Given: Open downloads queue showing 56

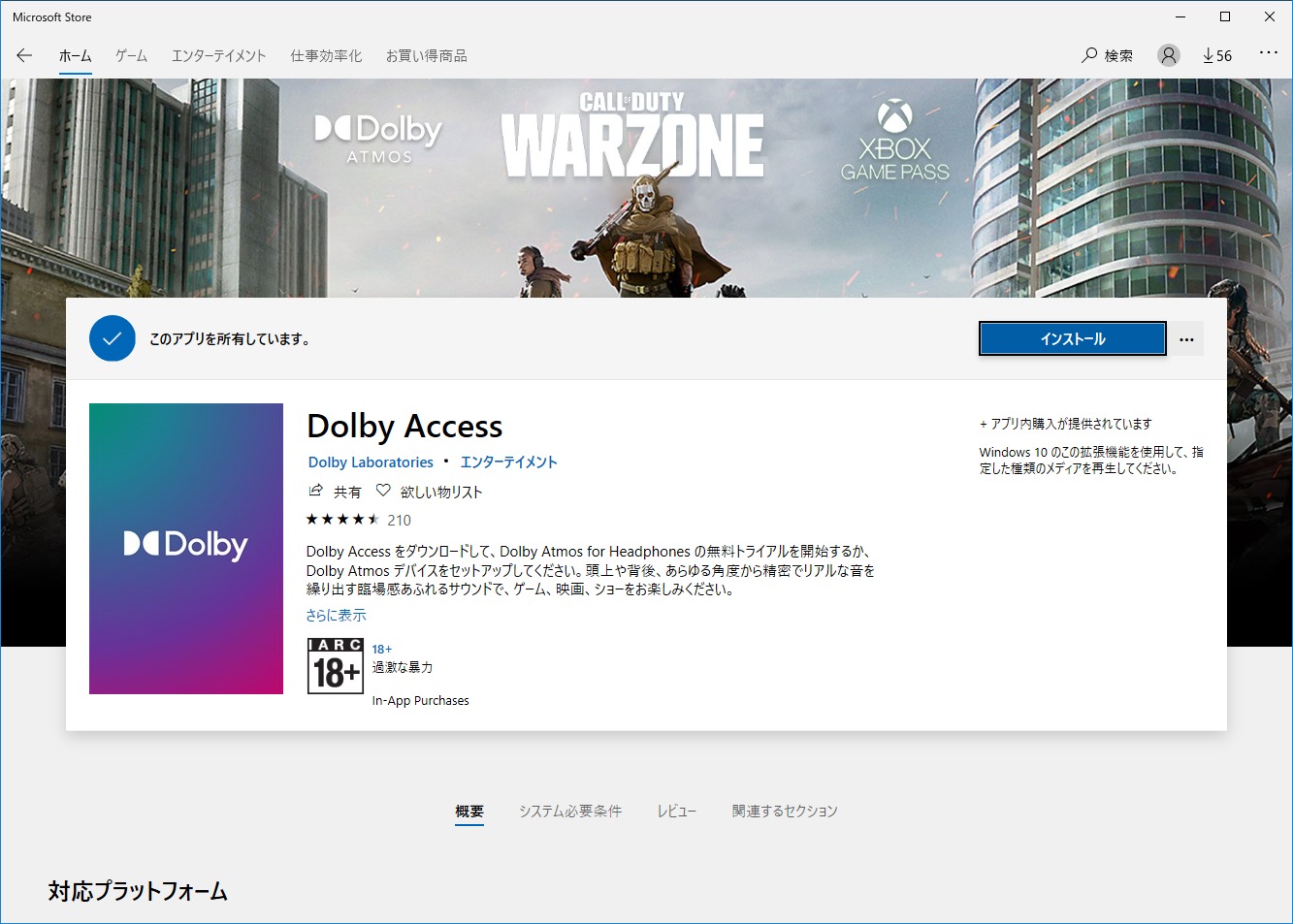Looking at the screenshot, I should coord(1217,55).
